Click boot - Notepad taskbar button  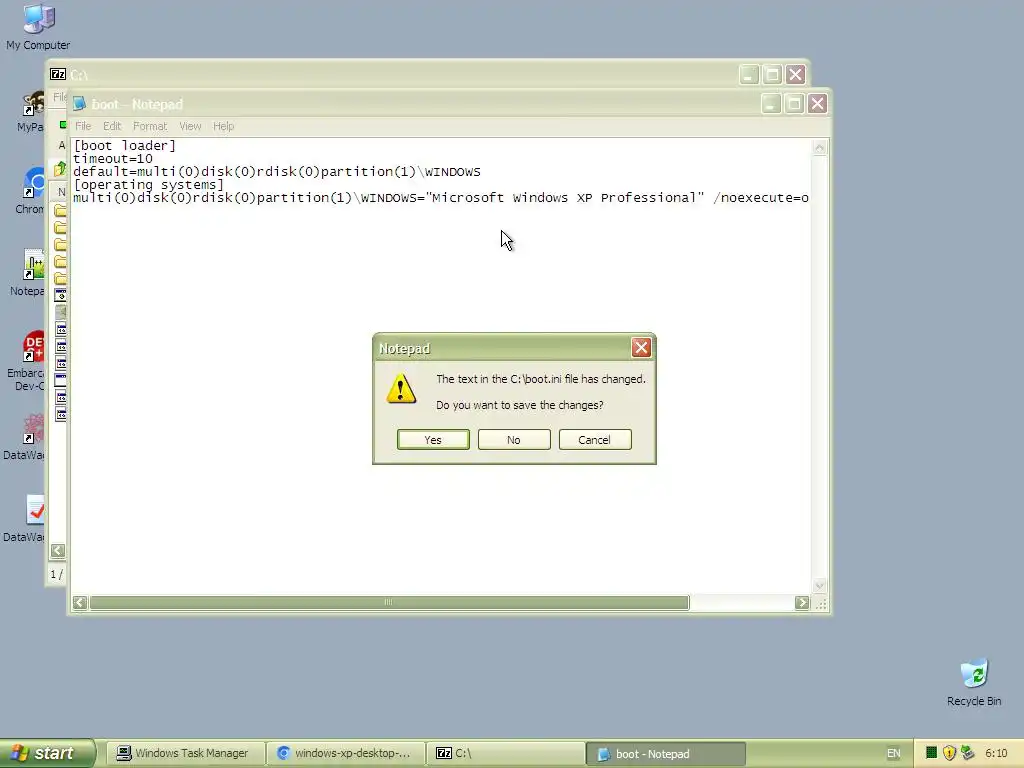(x=665, y=754)
